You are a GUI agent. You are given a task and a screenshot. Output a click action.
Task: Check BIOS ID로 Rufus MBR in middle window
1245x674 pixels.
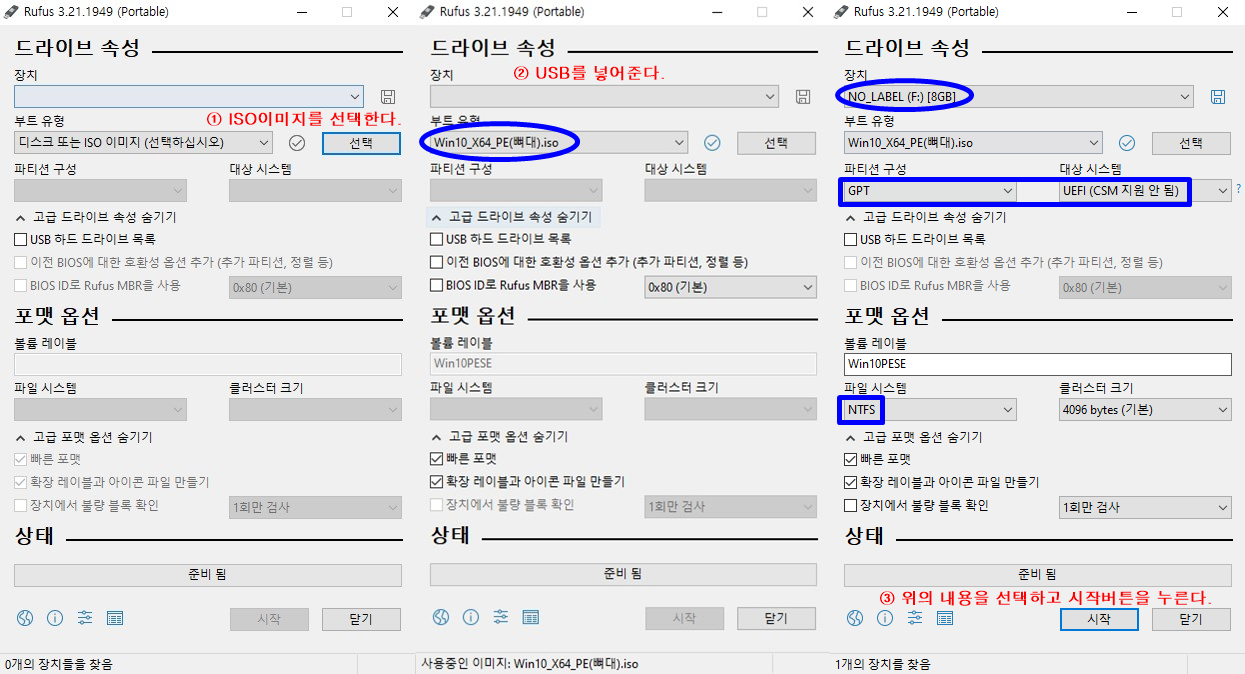436,286
